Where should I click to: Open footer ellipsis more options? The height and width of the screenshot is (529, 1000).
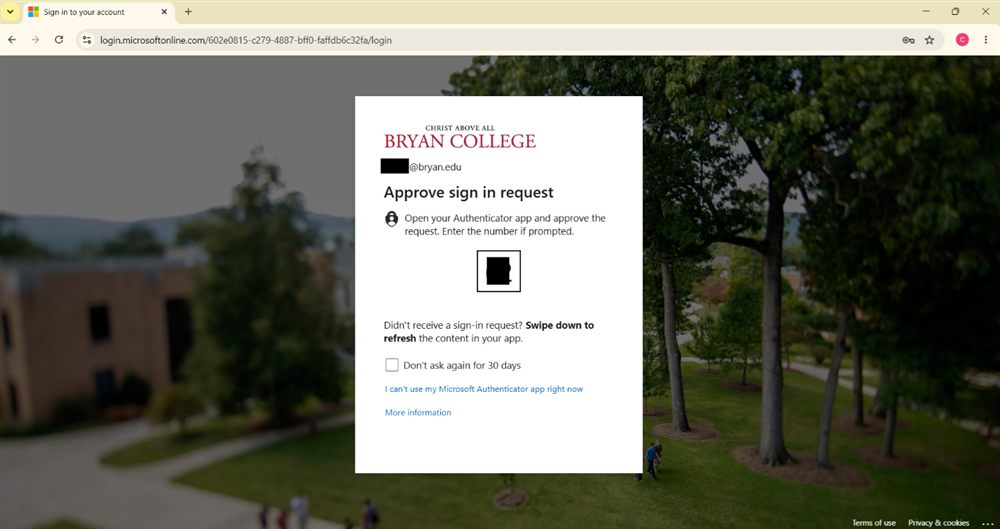point(987,523)
